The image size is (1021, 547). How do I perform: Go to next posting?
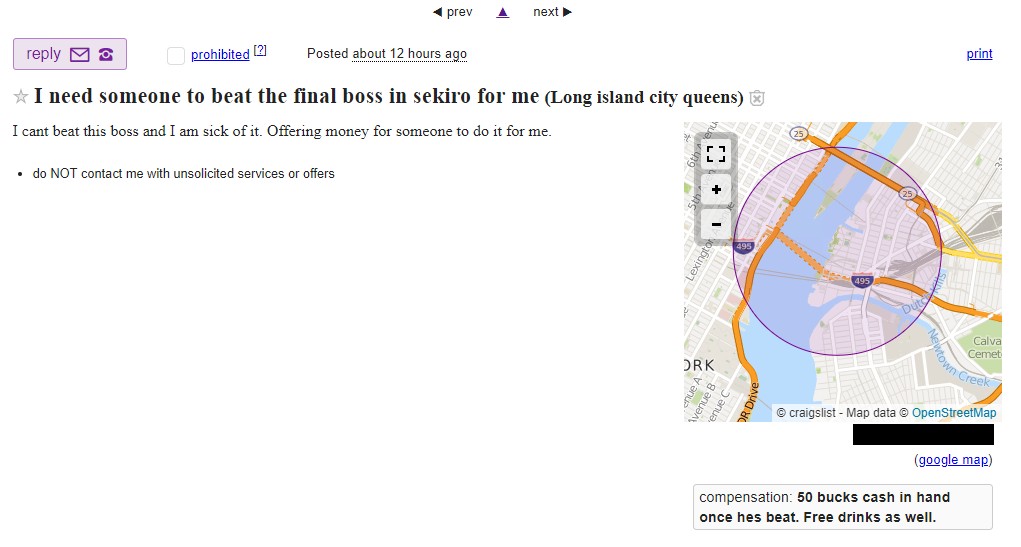[552, 12]
